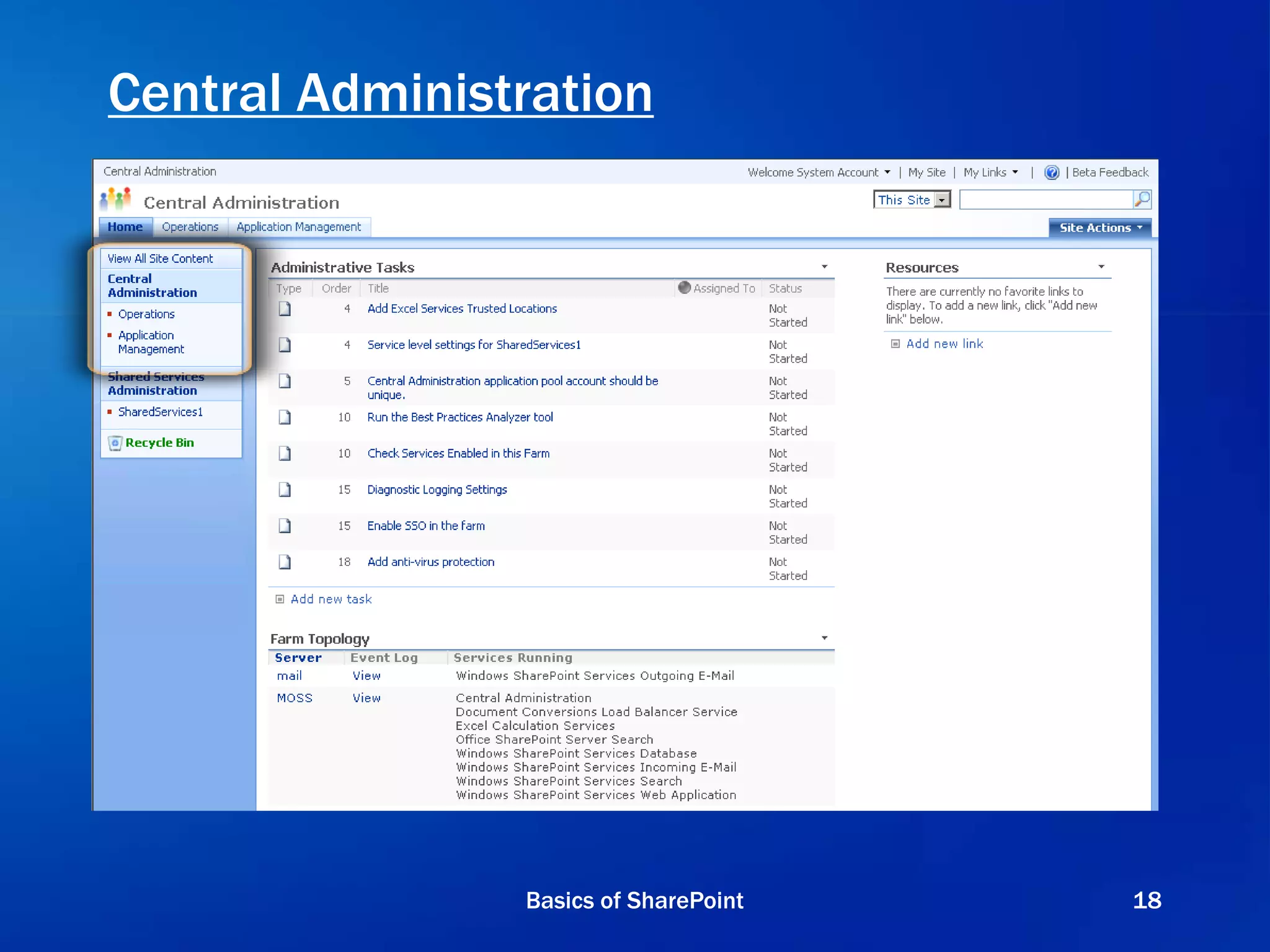Open Central Administration application pool account task
Screen dimensions: 1270x952
(513, 387)
